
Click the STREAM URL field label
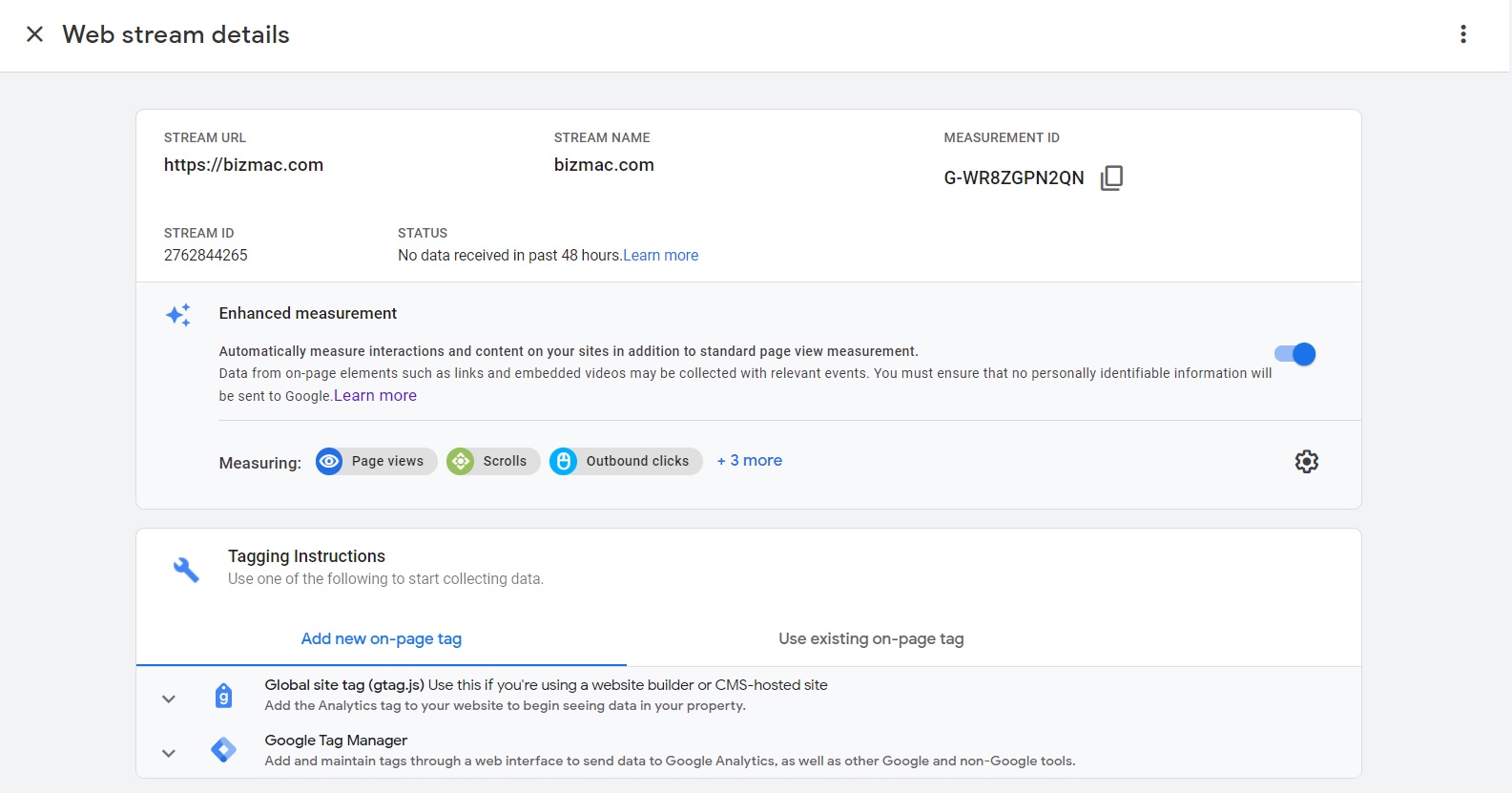205,137
